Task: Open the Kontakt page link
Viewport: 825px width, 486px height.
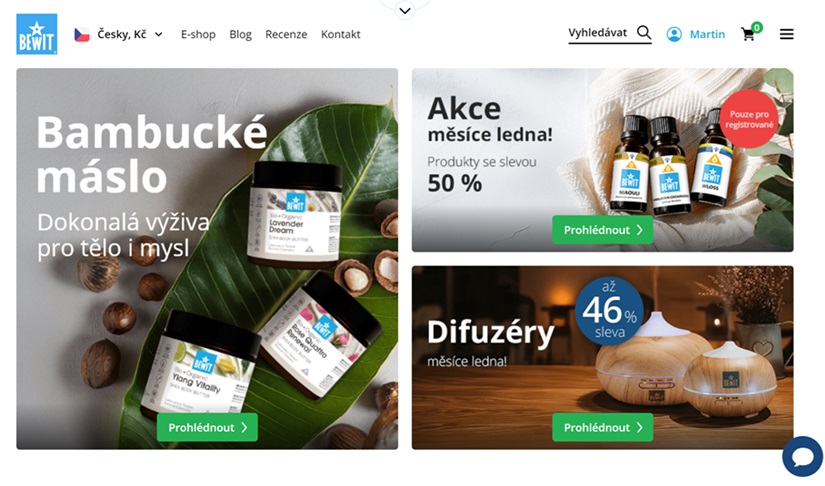Action: 340,34
